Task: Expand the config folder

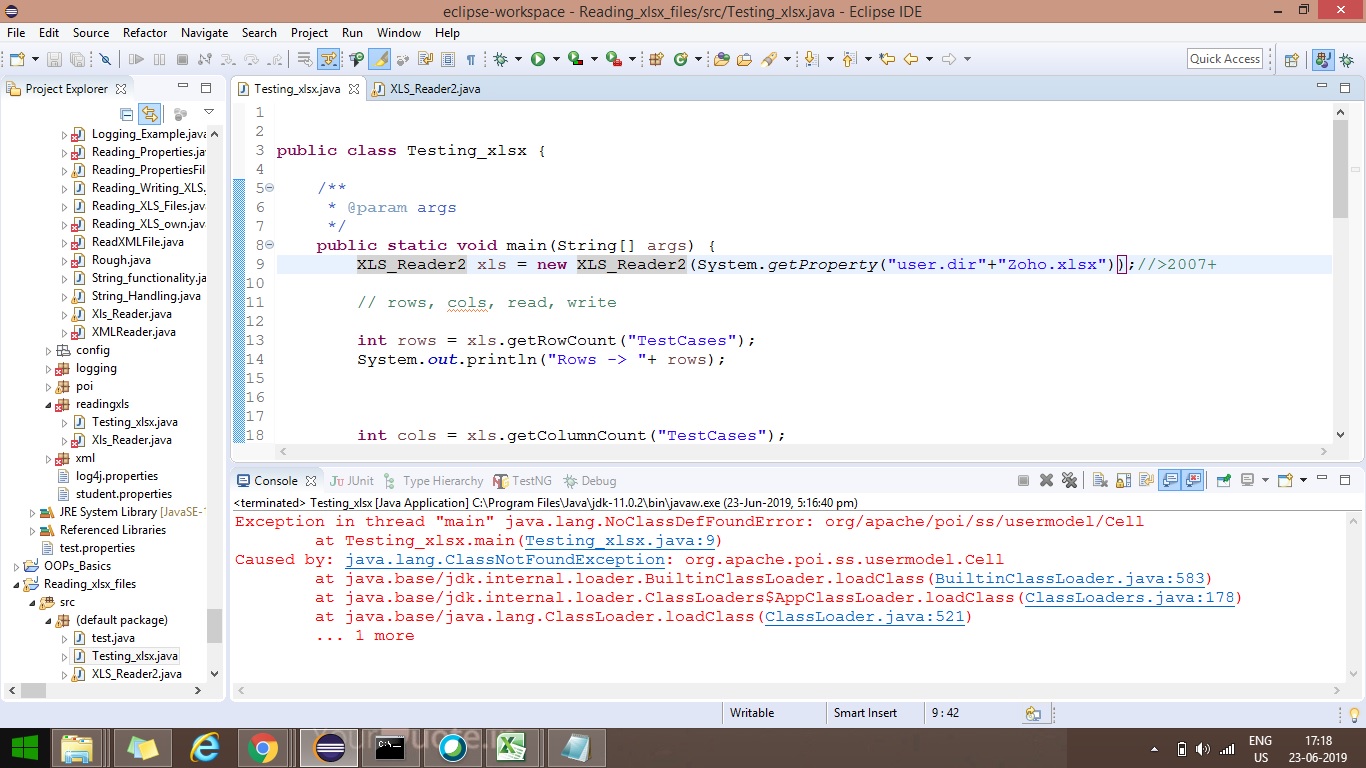Action: click(49, 351)
